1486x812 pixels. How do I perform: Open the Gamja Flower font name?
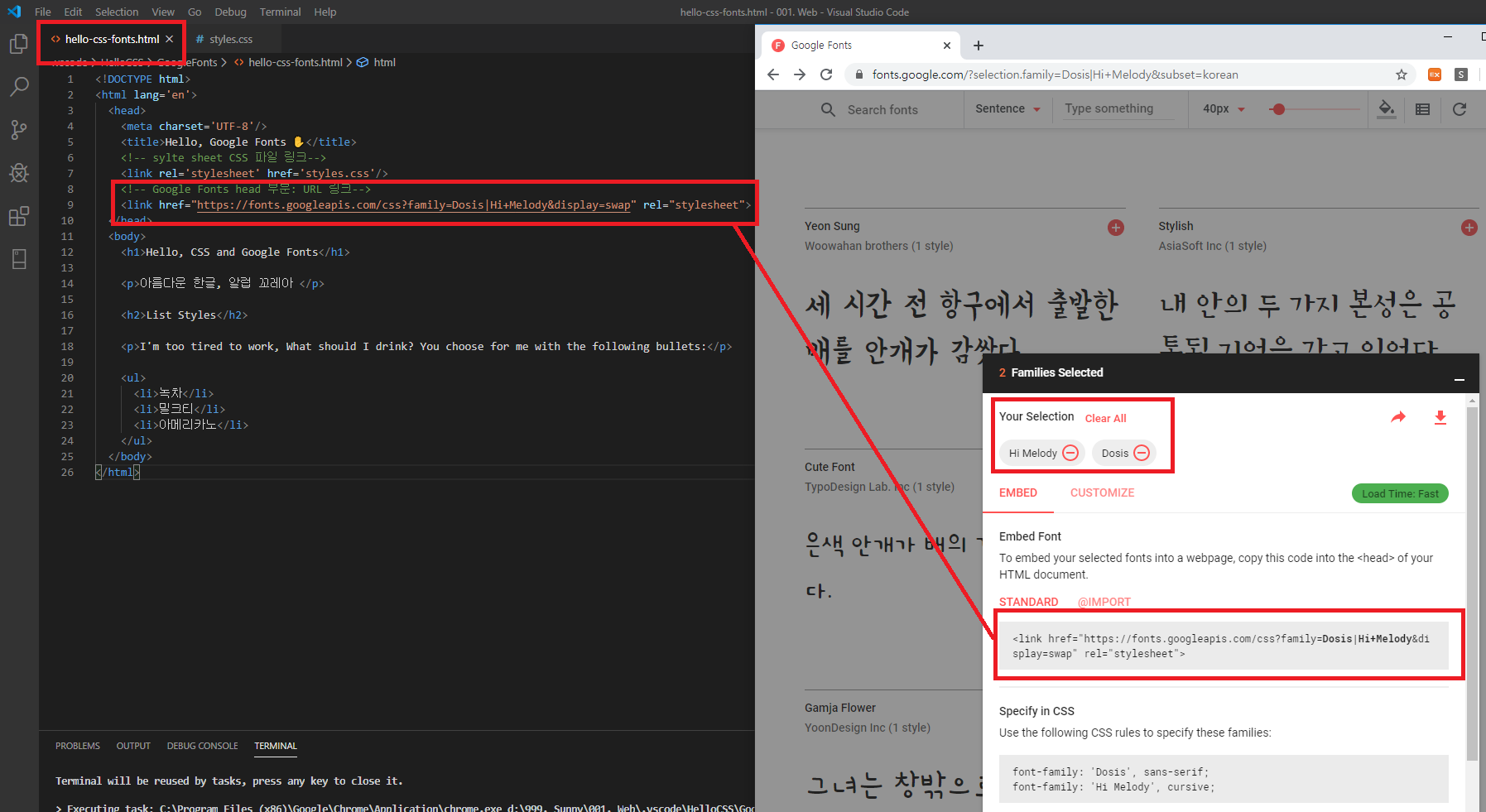839,708
